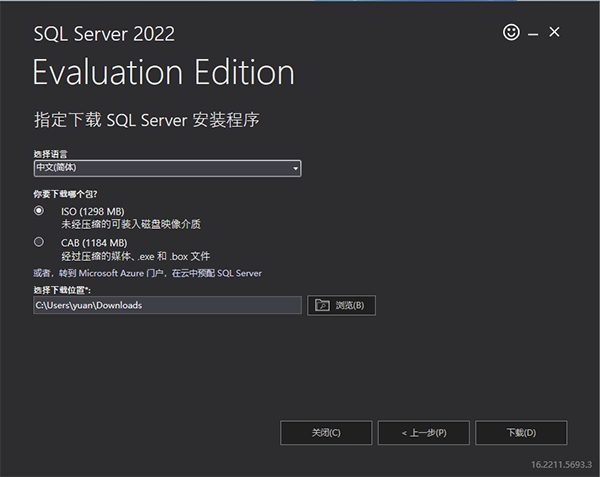Click the 浏览(B) browse button
This screenshot has height=477, width=600.
coord(341,305)
